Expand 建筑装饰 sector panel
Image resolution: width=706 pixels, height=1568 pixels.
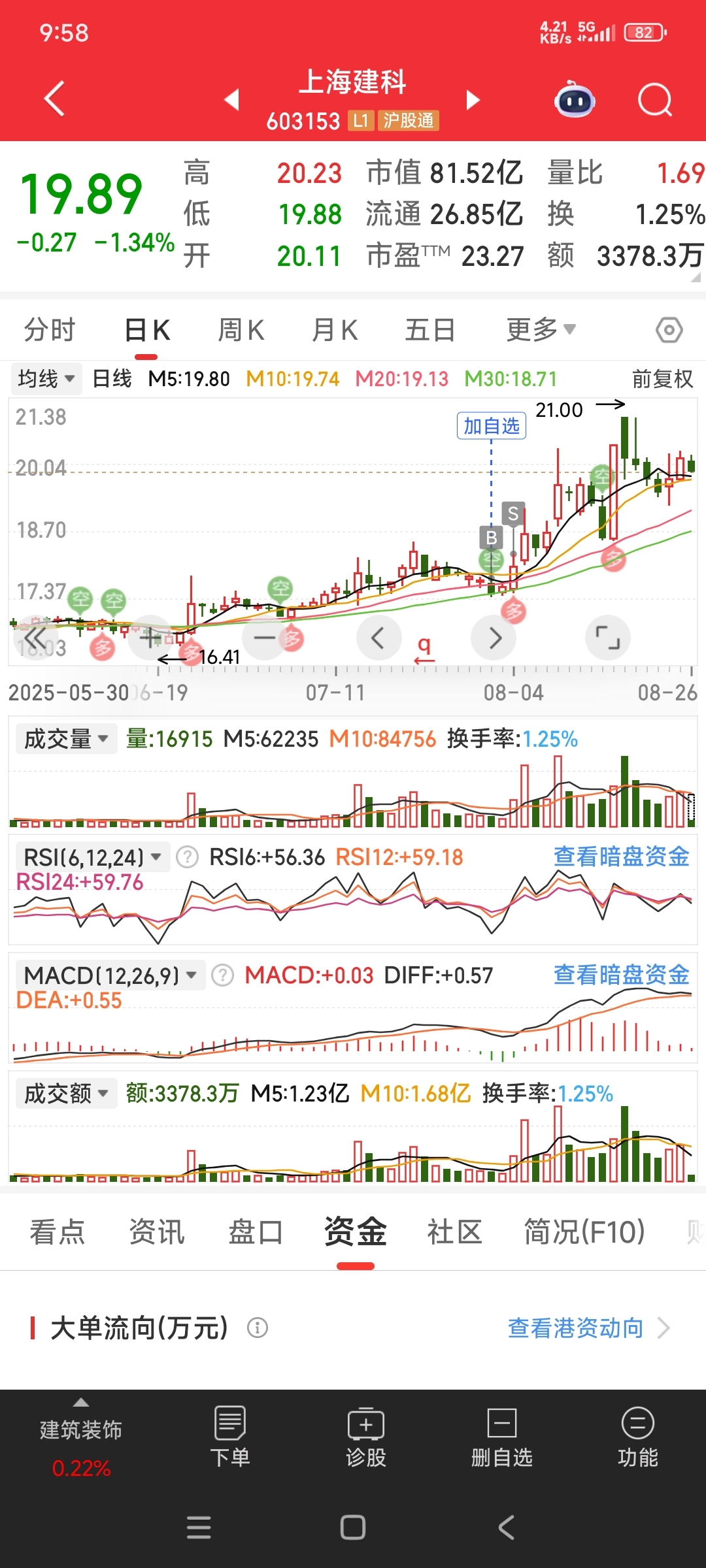click(81, 1437)
